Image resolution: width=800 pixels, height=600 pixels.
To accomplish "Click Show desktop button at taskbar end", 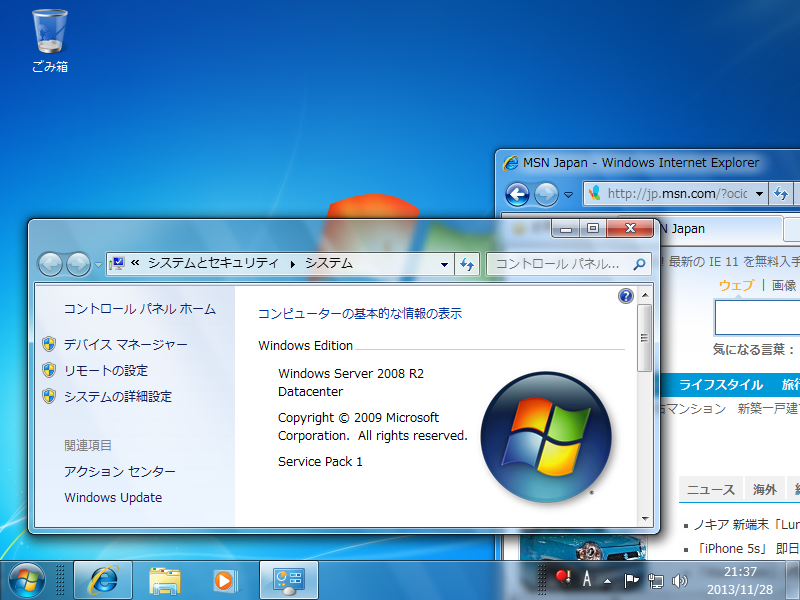I will [792, 580].
